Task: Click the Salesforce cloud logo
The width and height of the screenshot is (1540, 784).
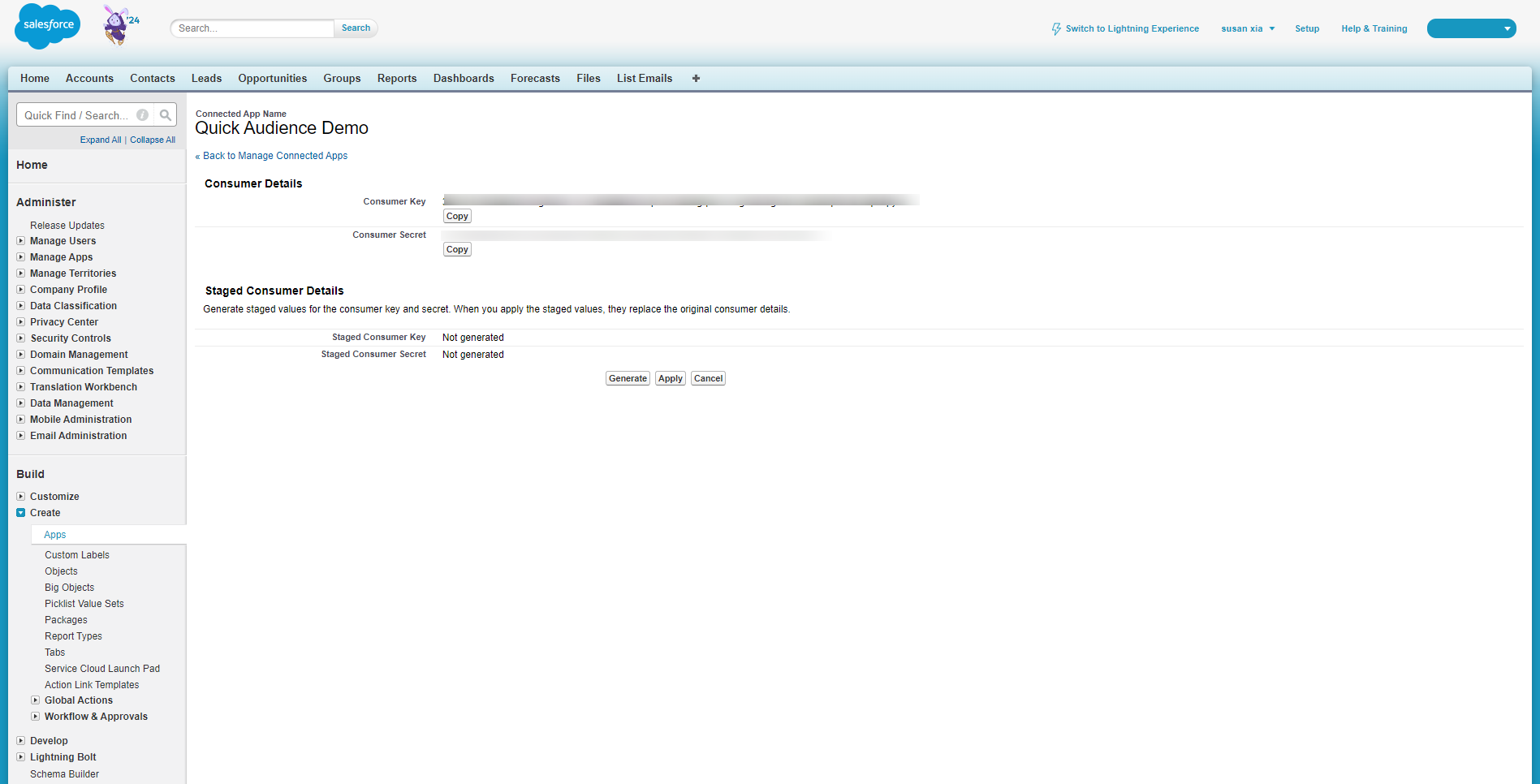Action: 48,26
